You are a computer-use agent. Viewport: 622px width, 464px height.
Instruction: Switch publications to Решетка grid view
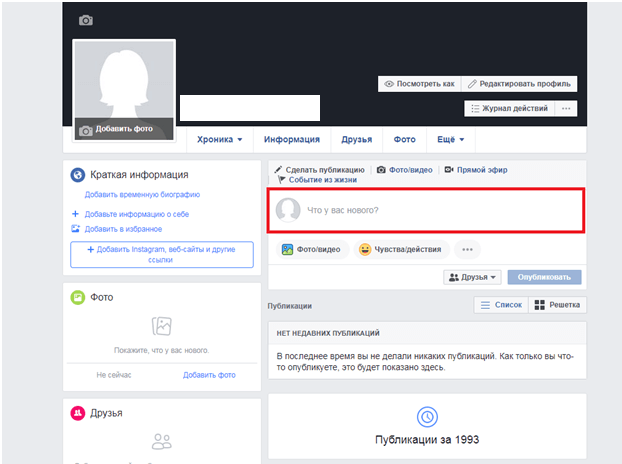point(557,305)
